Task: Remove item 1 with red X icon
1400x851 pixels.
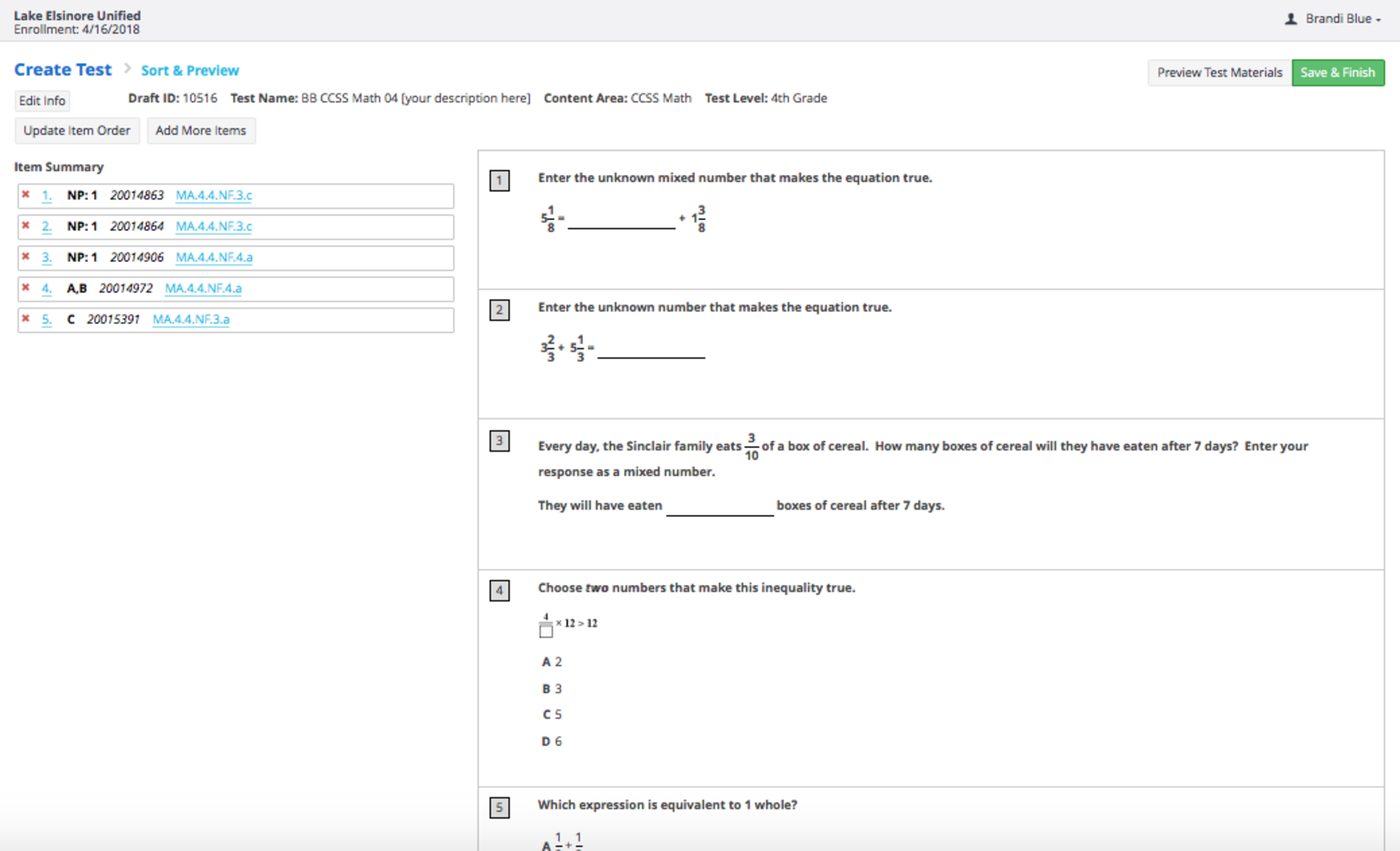Action: 26,195
